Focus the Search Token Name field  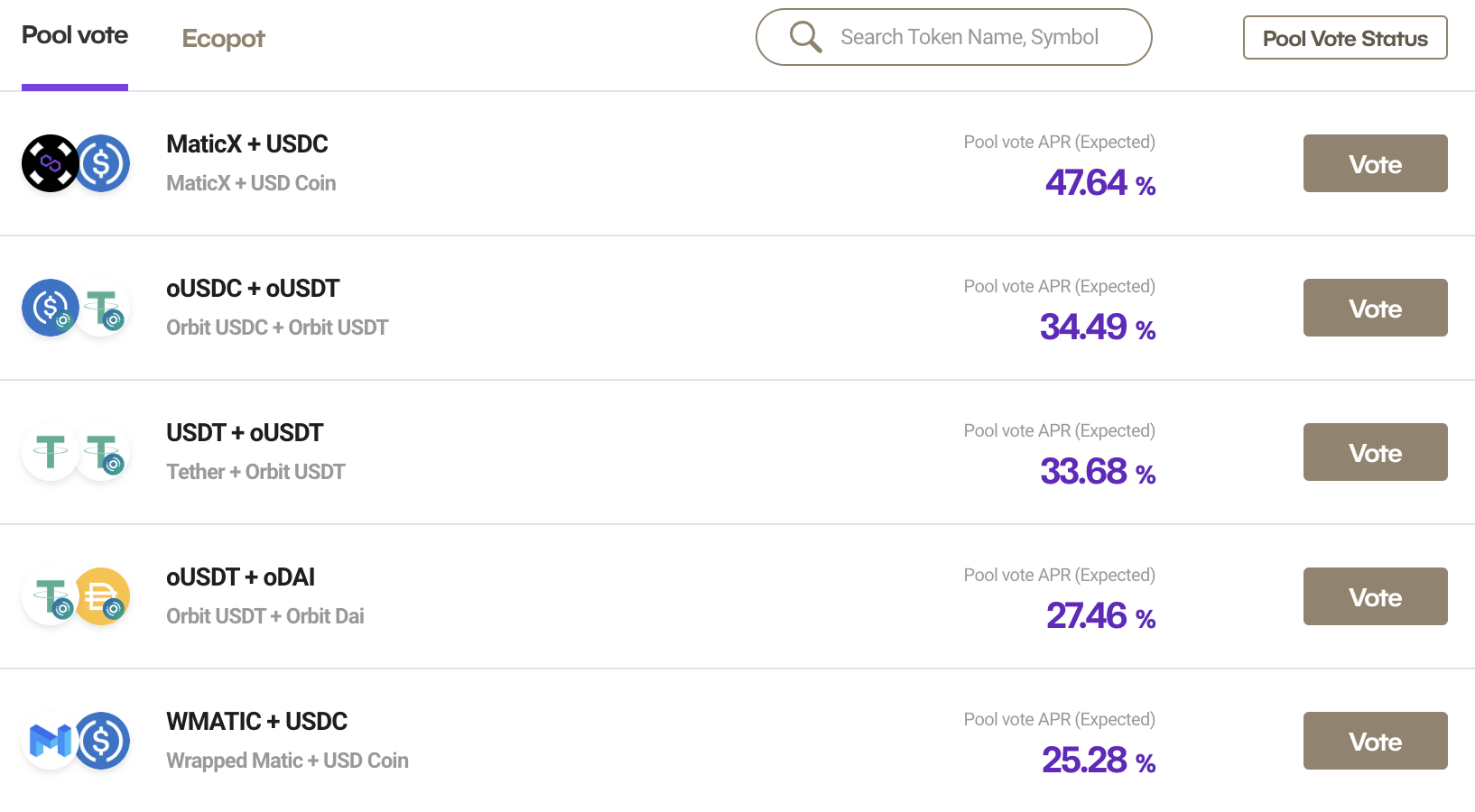click(969, 37)
